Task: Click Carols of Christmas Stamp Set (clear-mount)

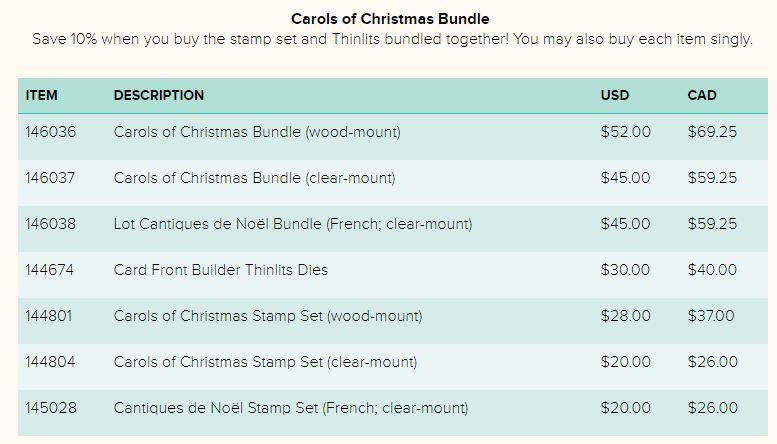Action: pos(266,362)
